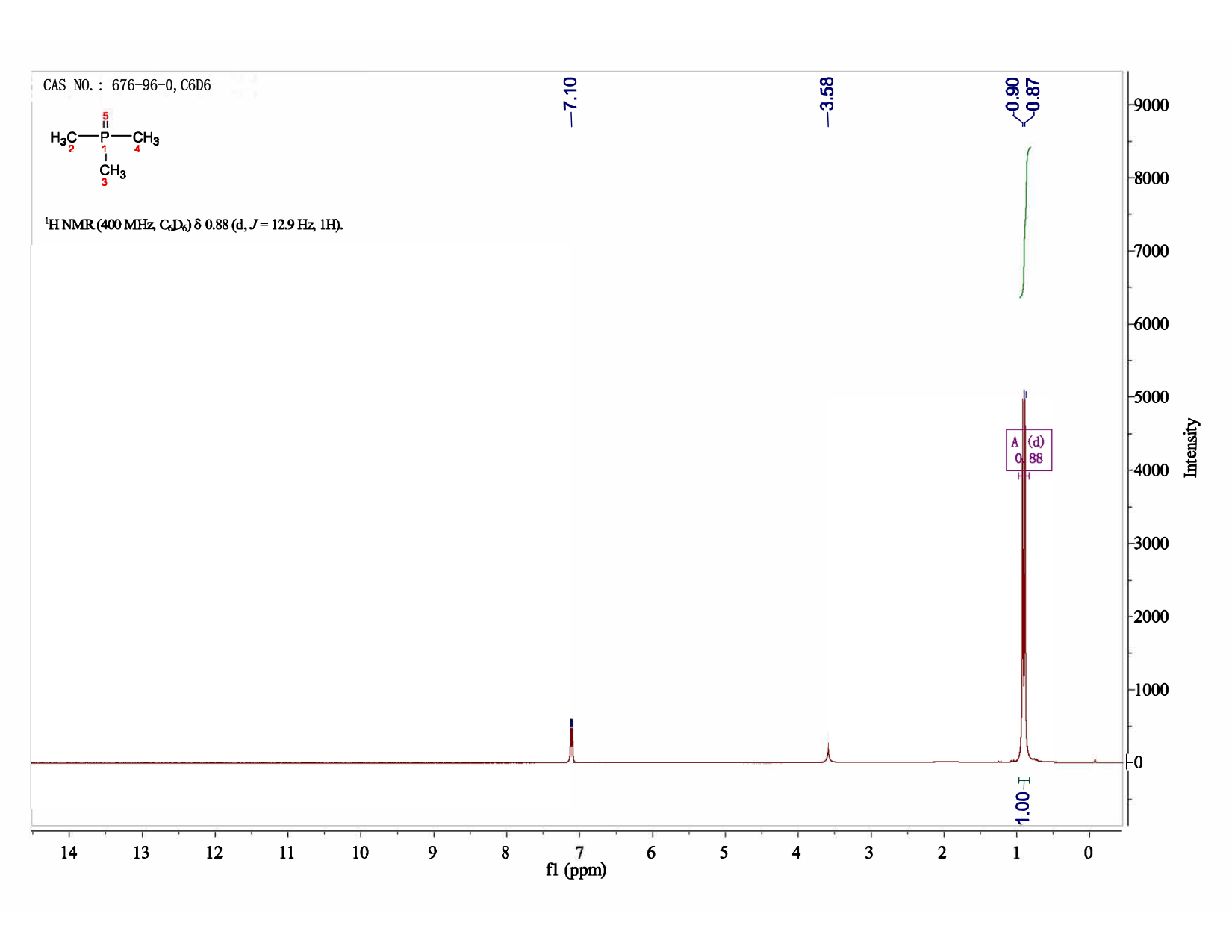
Task: Click the multiplet box A (d) 0.88
Action: (x=1029, y=449)
